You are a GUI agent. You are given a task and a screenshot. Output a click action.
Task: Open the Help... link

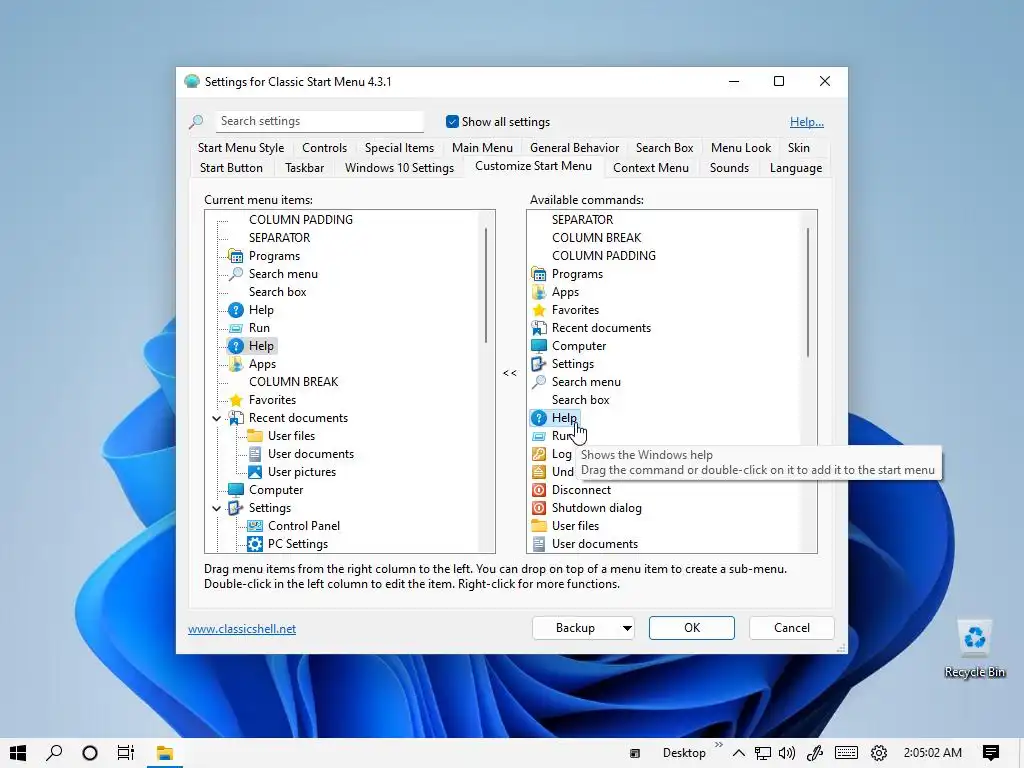807,122
